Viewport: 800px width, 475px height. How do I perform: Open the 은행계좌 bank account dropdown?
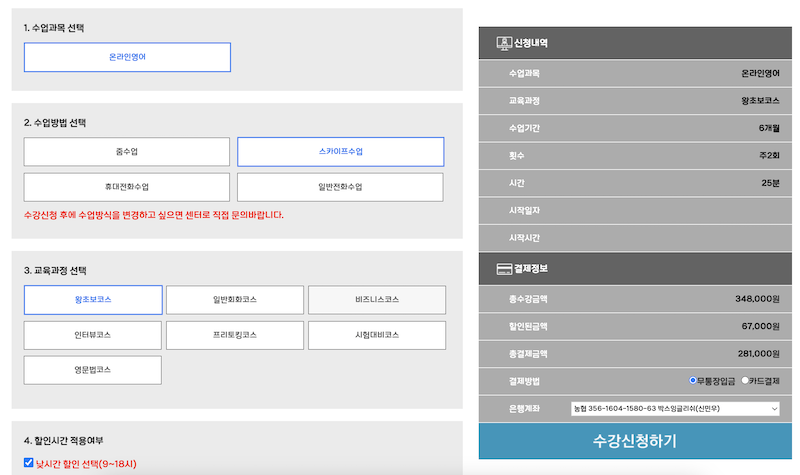point(675,409)
